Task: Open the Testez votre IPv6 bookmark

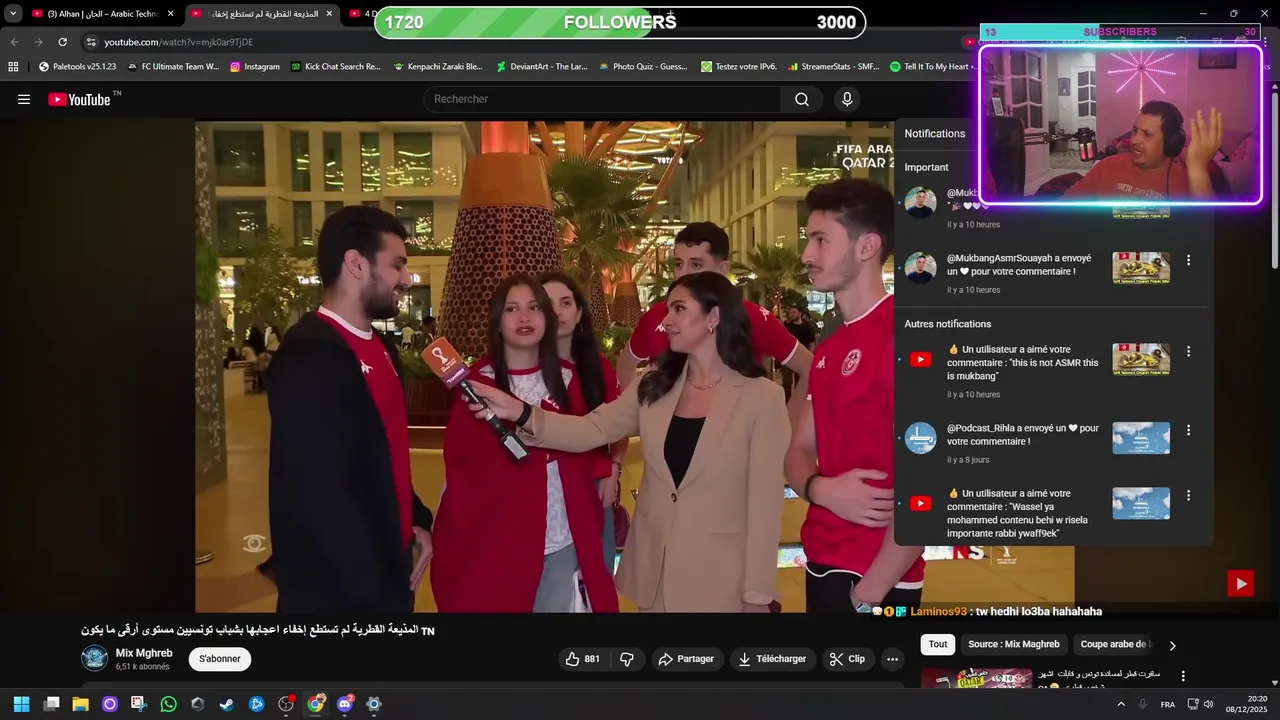Action: point(739,67)
